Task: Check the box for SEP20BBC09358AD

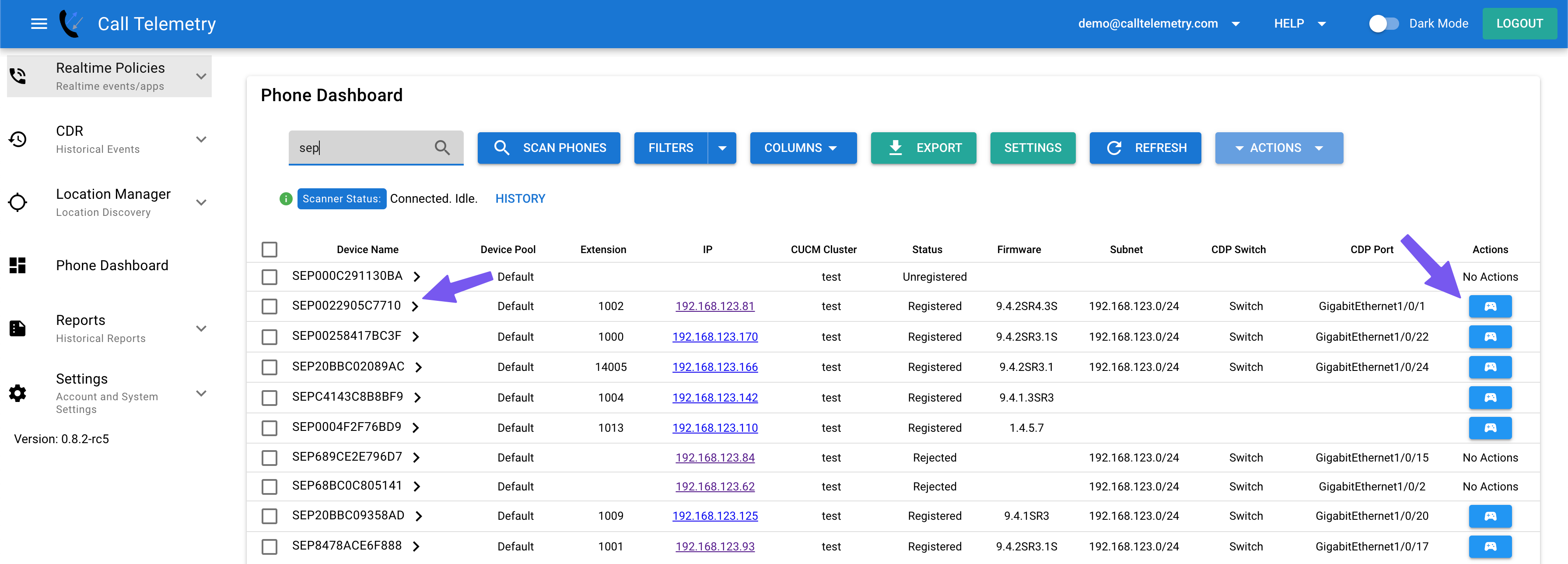Action: click(269, 516)
